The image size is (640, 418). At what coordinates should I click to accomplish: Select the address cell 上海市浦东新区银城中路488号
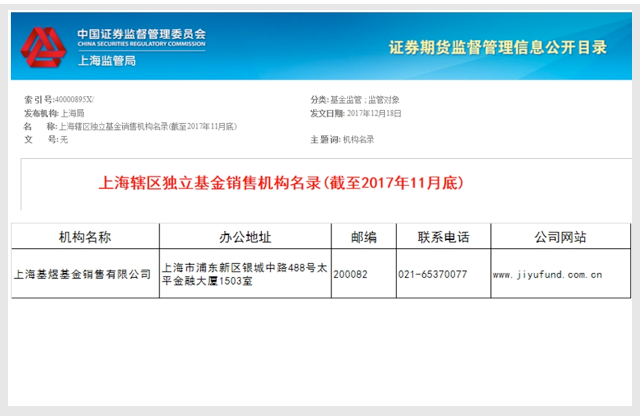pos(245,273)
